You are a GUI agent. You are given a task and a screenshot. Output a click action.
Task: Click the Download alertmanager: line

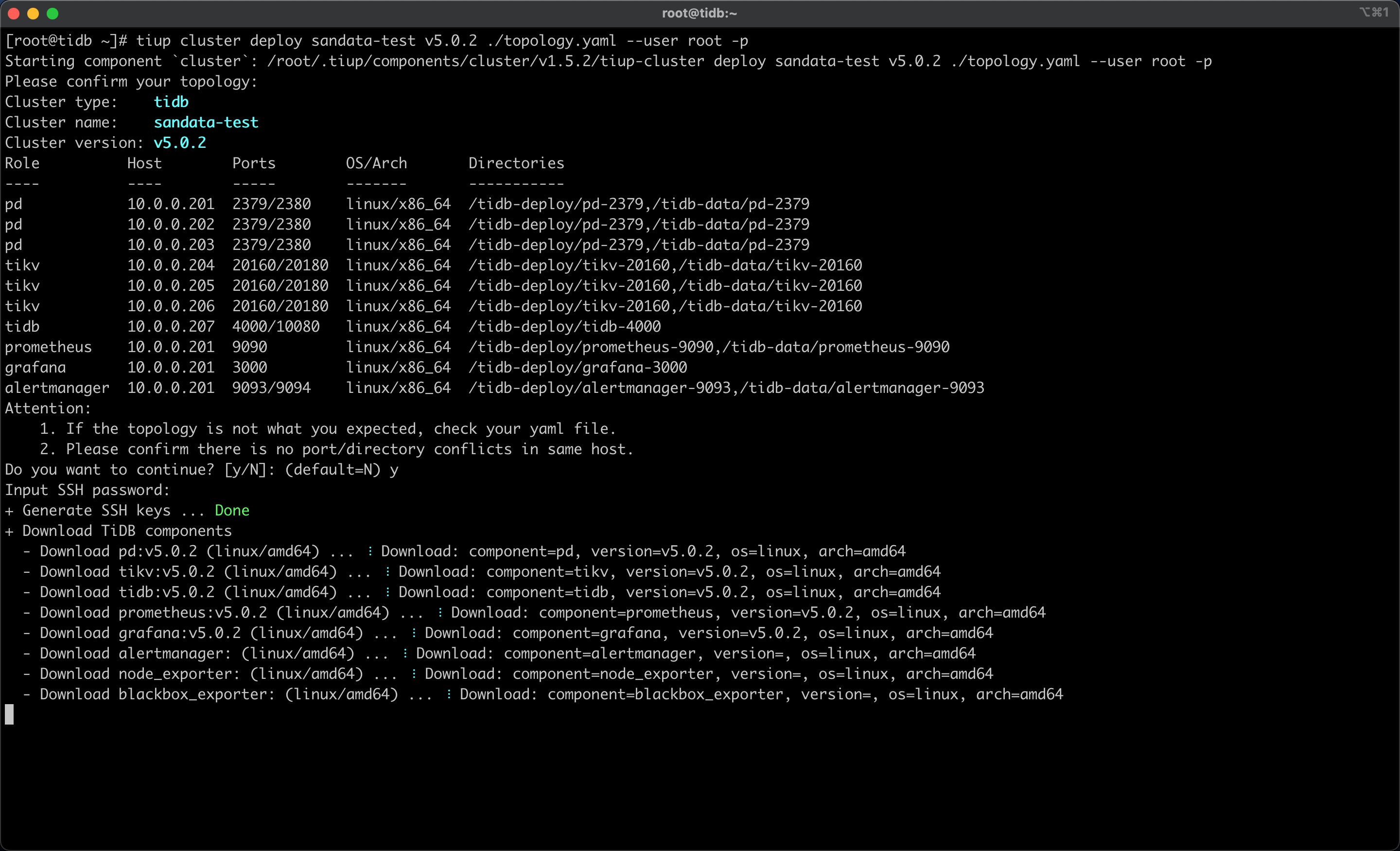click(499, 654)
